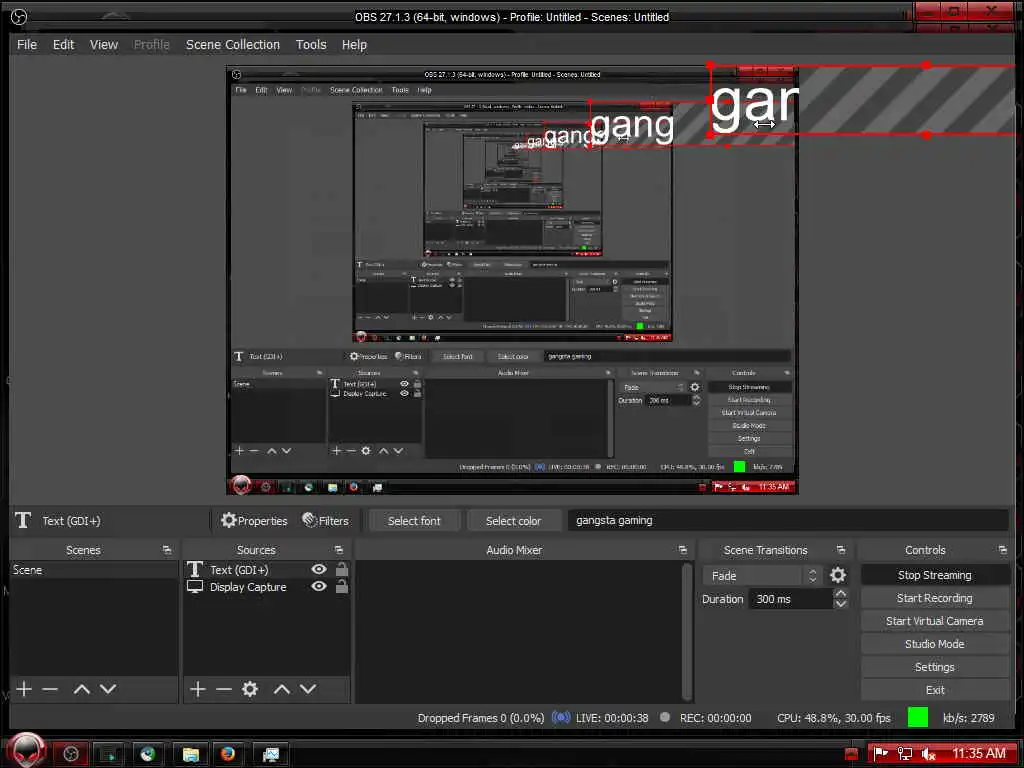Click the muted volume tray icon
Viewport: 1024px width, 768px height.
point(928,754)
